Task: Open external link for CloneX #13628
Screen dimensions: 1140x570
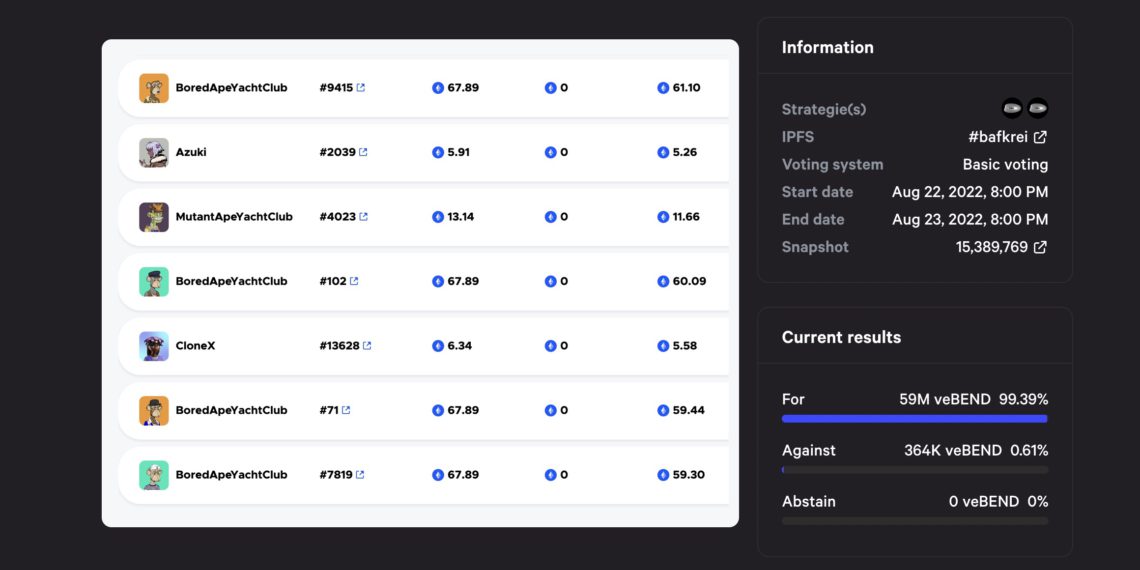Action: (x=366, y=346)
